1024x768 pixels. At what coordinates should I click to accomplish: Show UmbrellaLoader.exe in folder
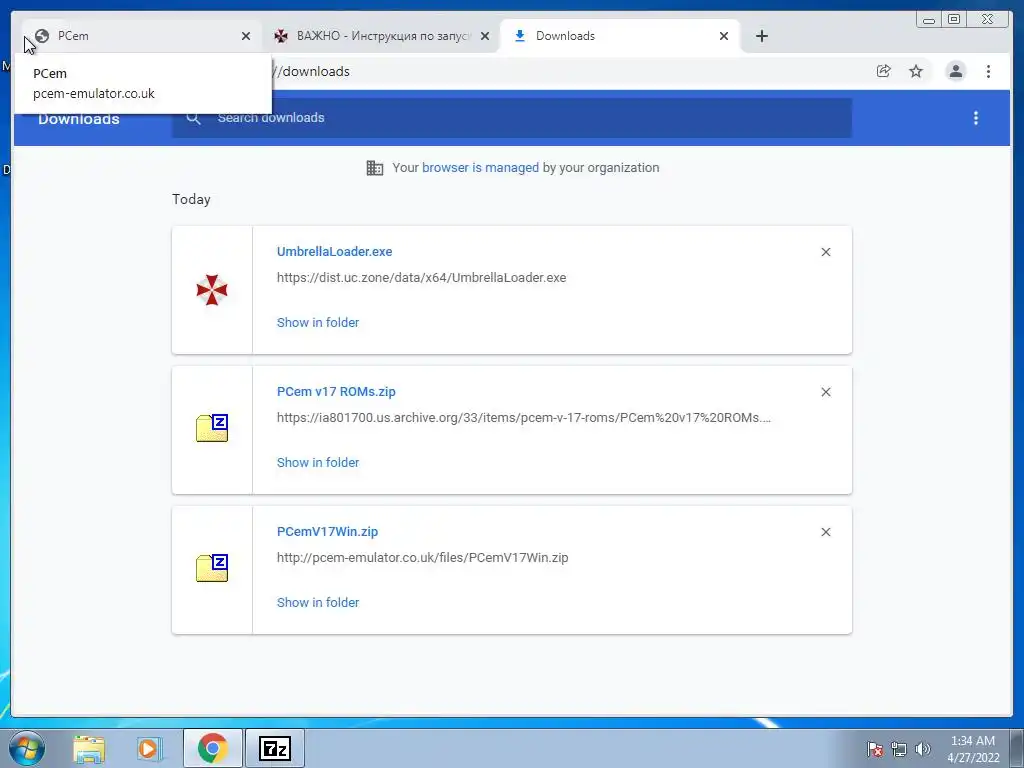coord(318,323)
